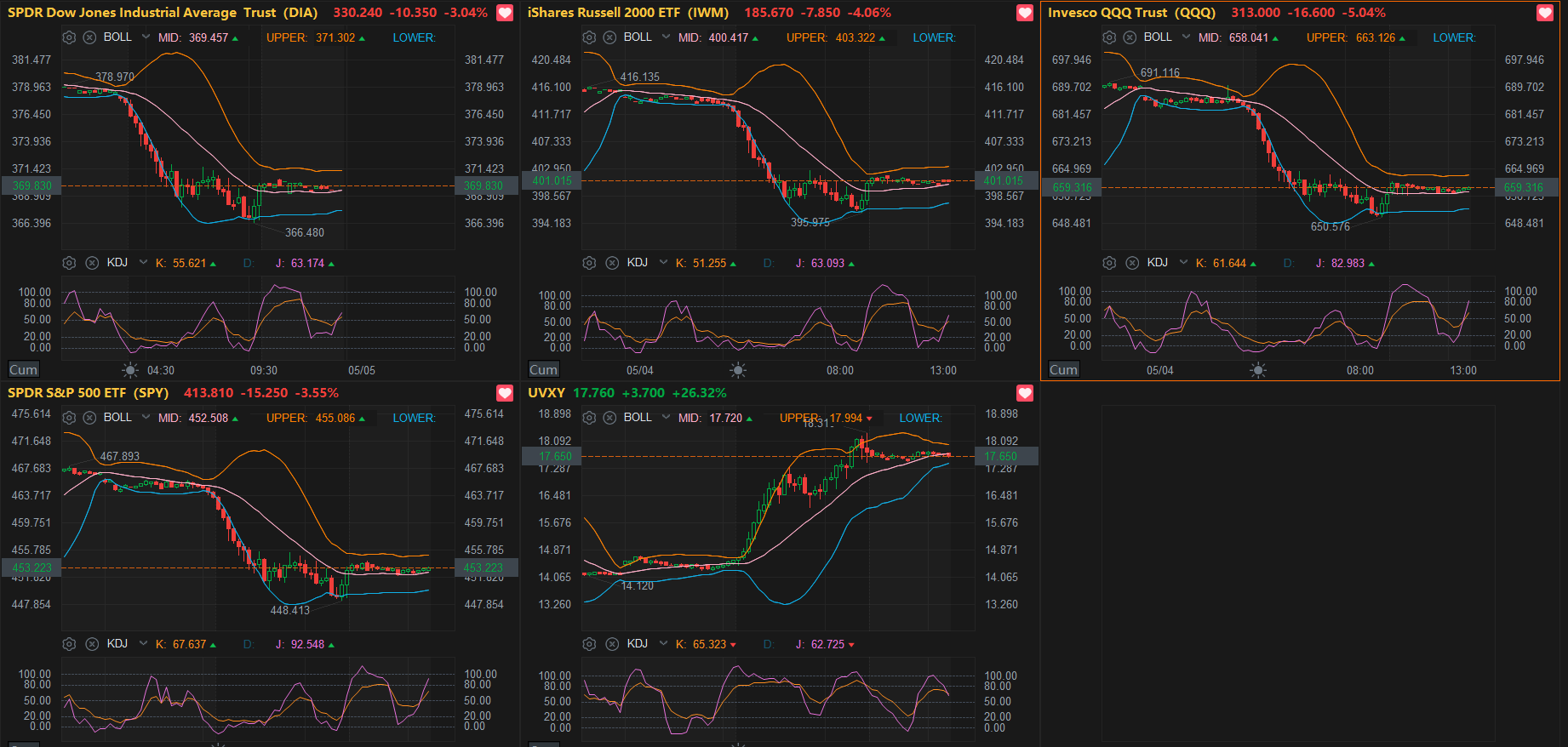1568x747 pixels.
Task: Remove BOLL indicator from DIA chart
Action: coord(89,37)
